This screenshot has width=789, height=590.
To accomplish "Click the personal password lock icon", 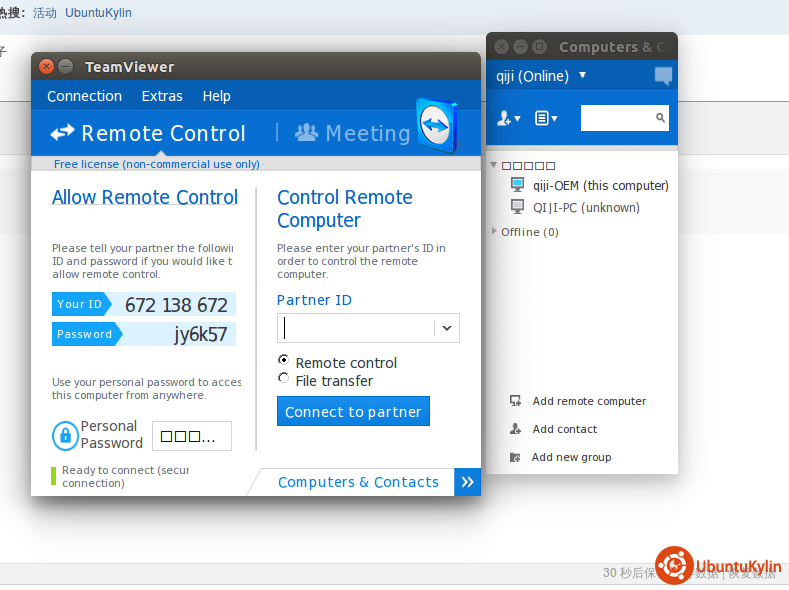I will tap(64, 435).
